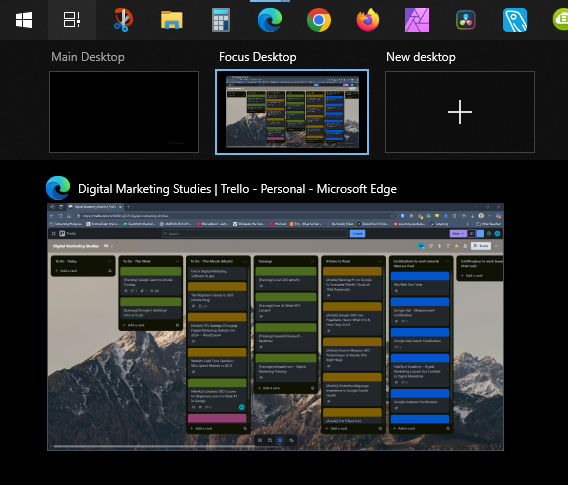Launch Google Chrome from the taskbar
Image resolution: width=568 pixels, height=485 pixels.
coord(319,20)
